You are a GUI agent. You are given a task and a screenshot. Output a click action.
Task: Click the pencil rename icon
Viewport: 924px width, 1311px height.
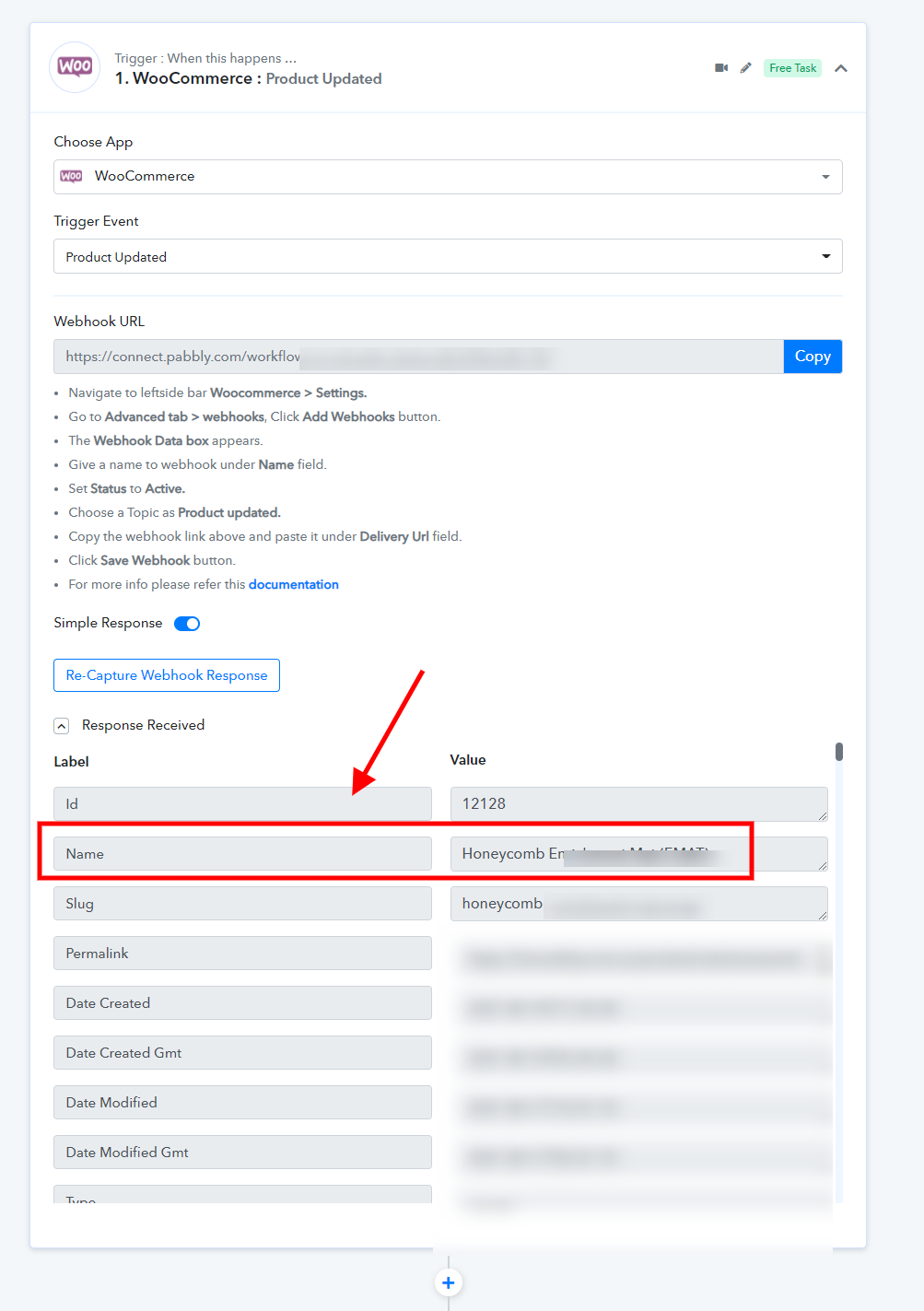click(x=746, y=68)
